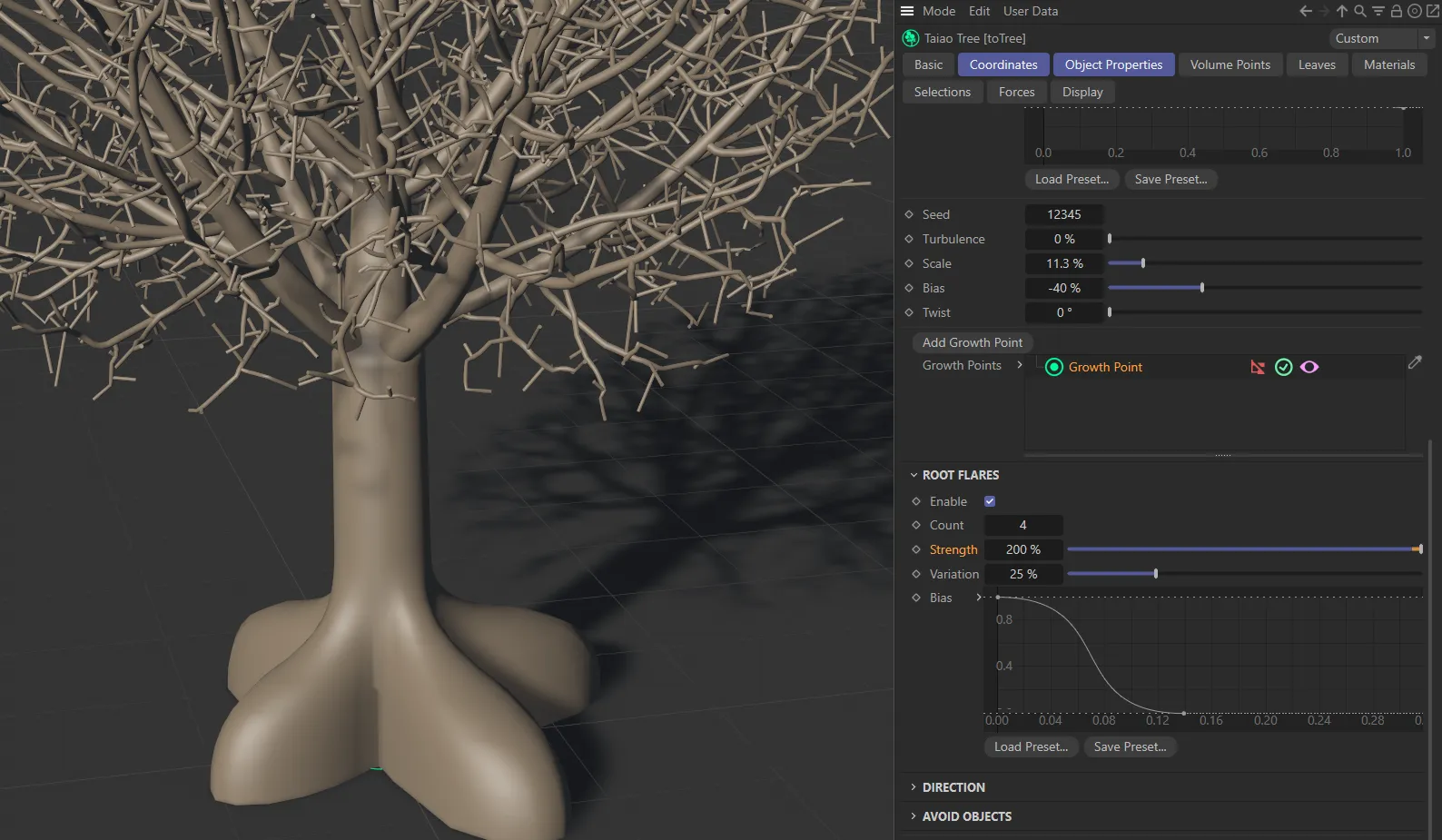Click the Strength keyframe diamond

[916, 549]
